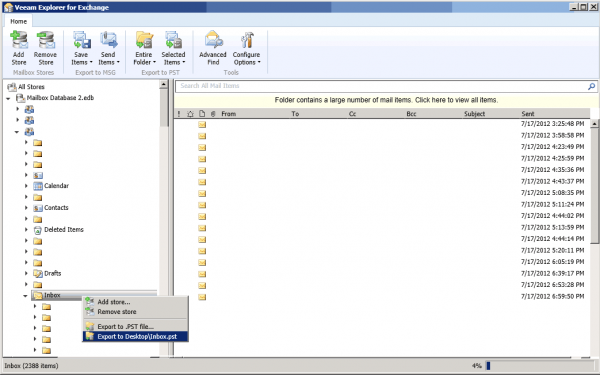Image resolution: width=600 pixels, height=375 pixels.
Task: Click the Inbox (2388 items) status text
Action: pyautogui.click(x=31, y=366)
